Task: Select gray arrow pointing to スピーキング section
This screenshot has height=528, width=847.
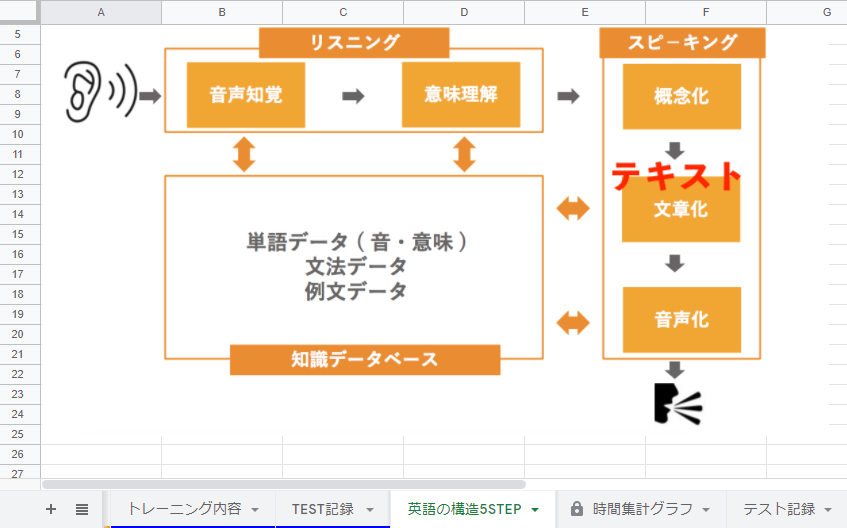Action: (568, 96)
